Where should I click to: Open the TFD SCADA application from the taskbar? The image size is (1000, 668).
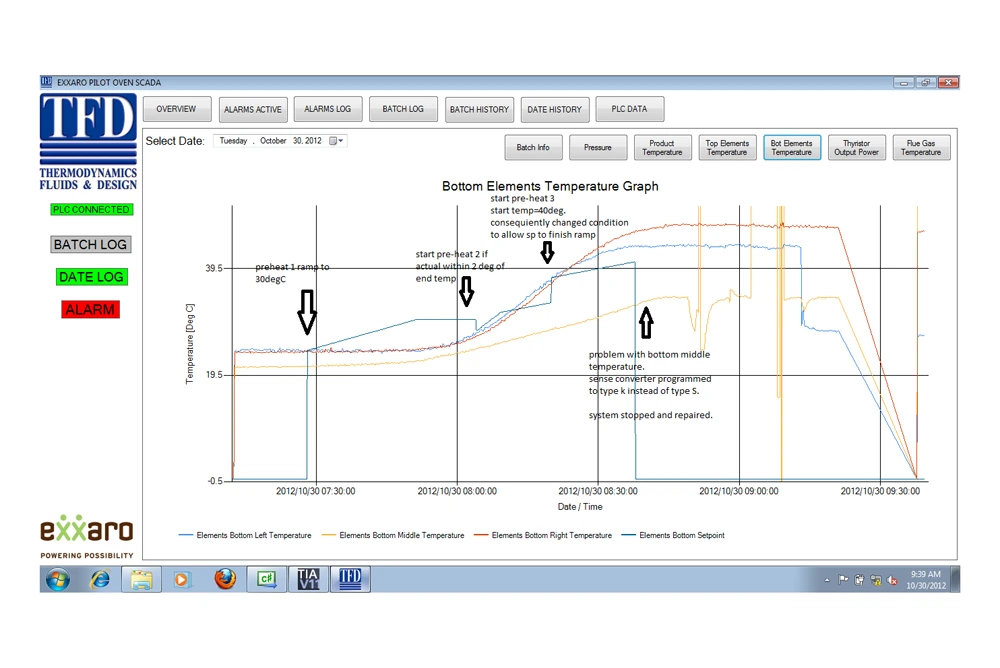[x=350, y=579]
